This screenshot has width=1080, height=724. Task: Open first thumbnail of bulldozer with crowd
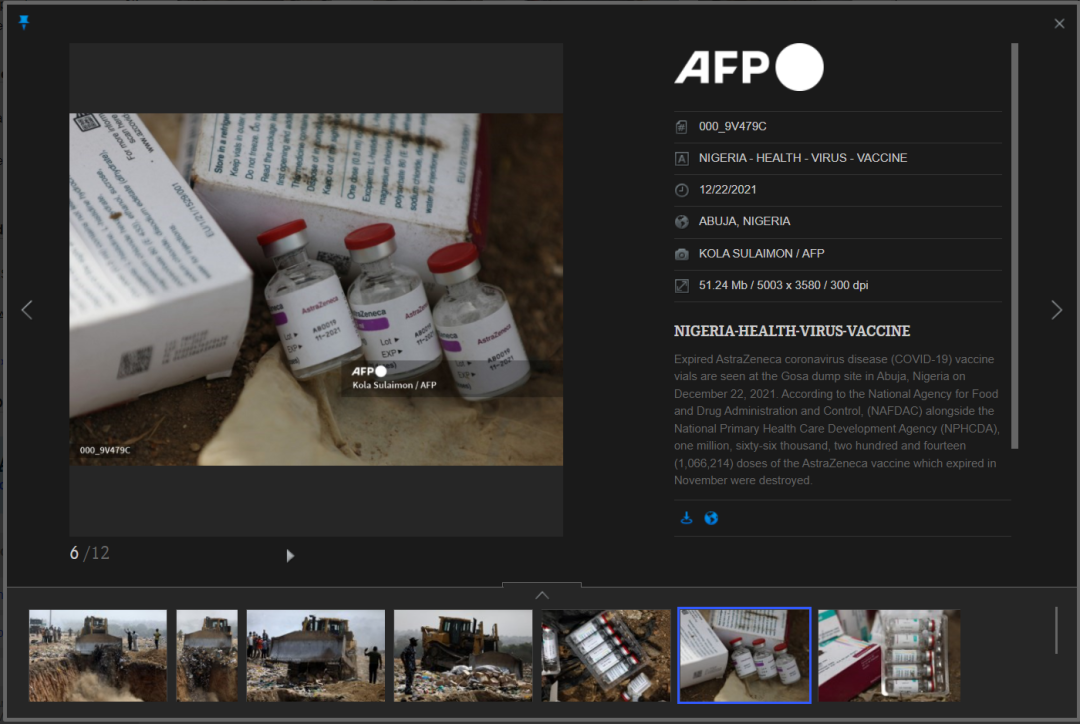tap(98, 655)
